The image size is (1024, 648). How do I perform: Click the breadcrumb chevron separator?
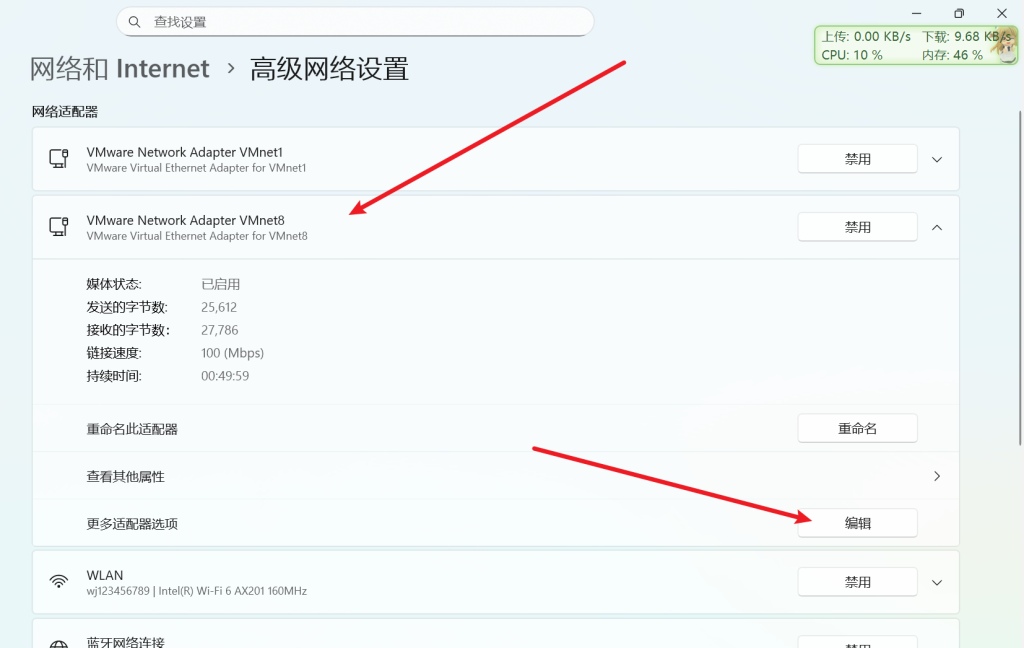(x=231, y=68)
